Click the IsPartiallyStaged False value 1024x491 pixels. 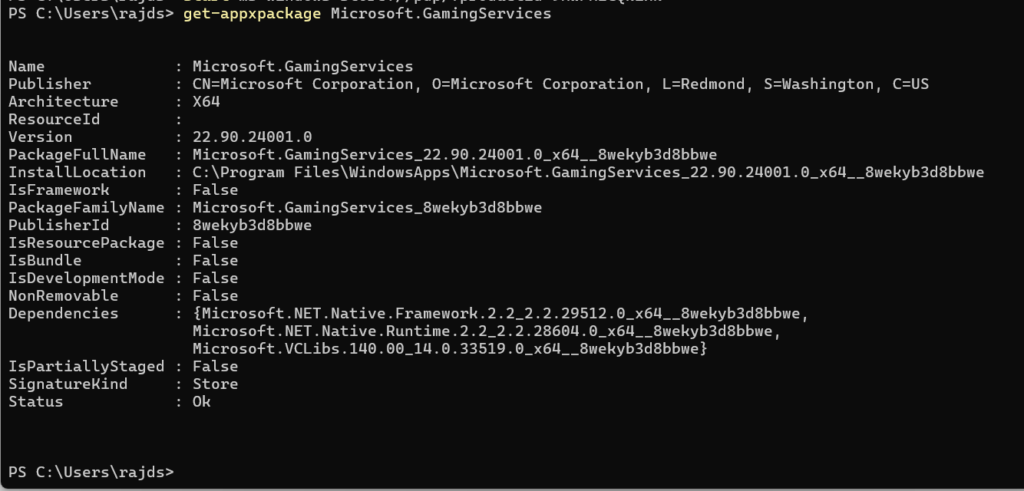(216, 366)
